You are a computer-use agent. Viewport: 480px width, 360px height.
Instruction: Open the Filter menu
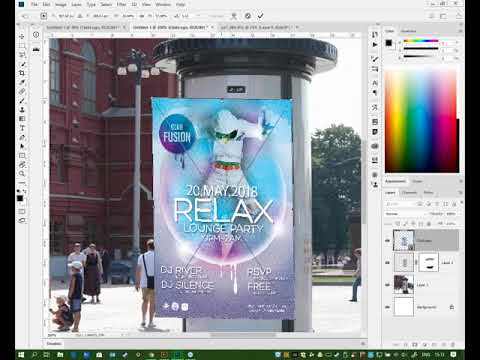click(x=121, y=5)
